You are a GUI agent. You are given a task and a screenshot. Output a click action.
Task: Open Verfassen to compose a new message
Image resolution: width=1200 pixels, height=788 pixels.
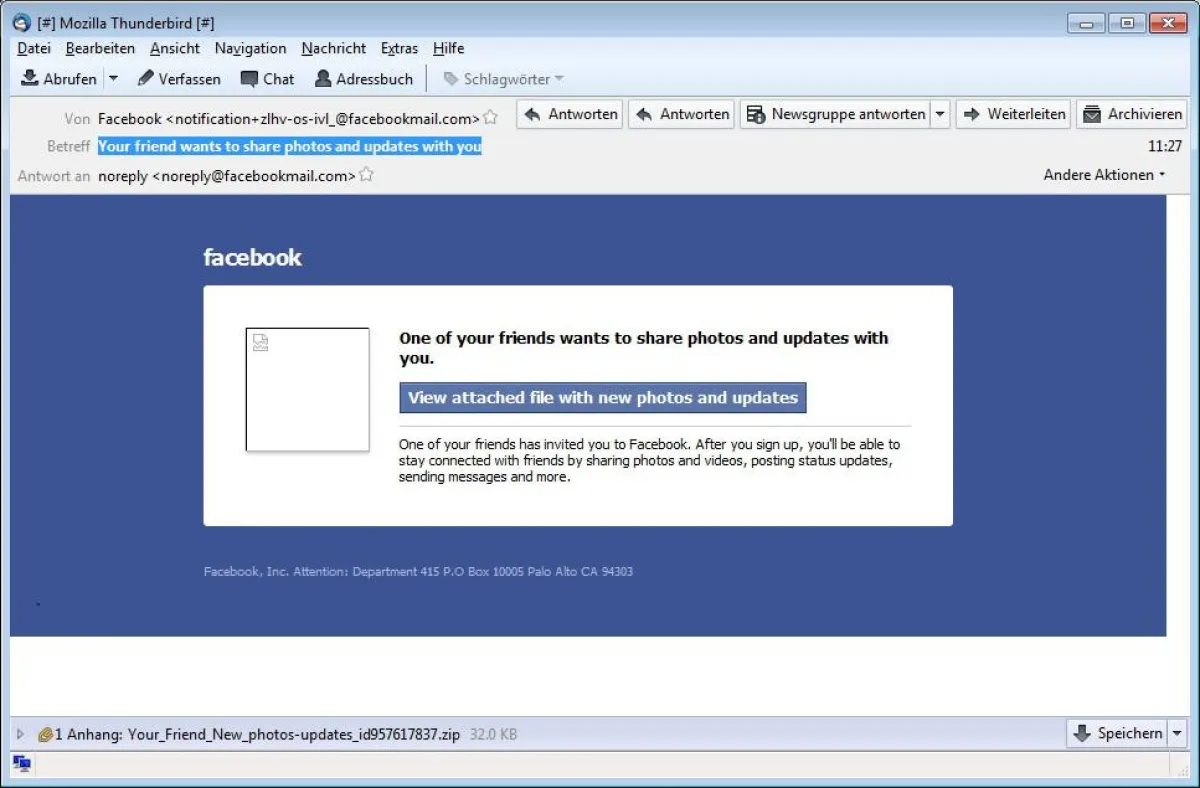coord(178,78)
